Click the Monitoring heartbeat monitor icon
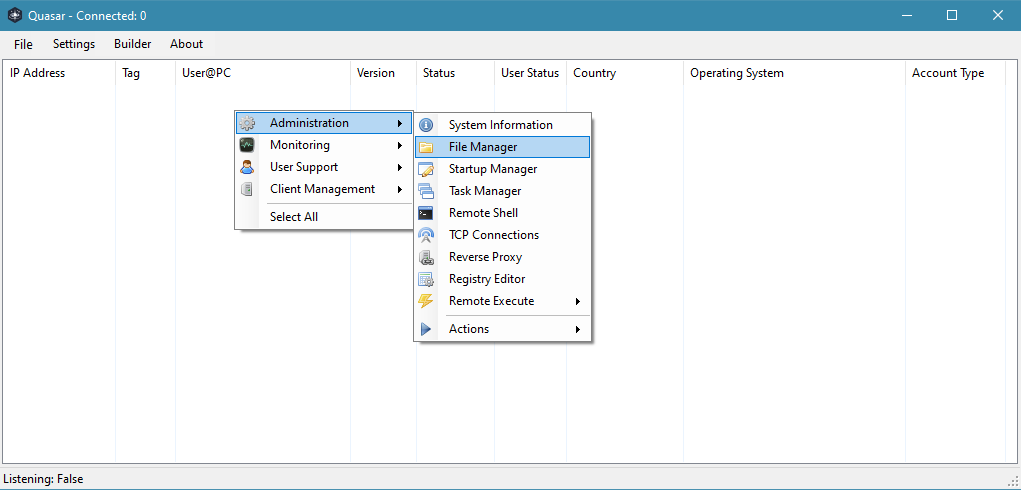1021x490 pixels. 247,145
